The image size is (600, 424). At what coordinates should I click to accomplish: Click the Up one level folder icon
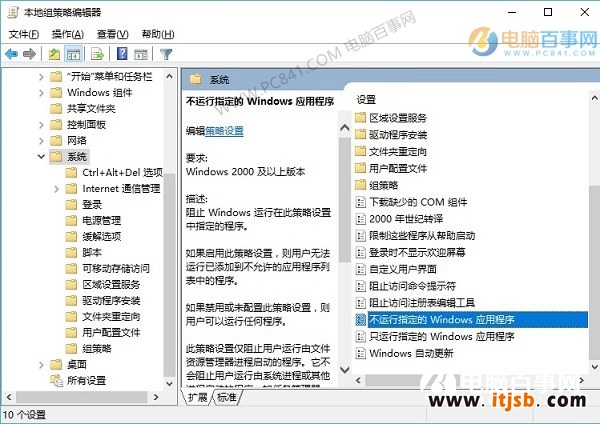[x=54, y=54]
